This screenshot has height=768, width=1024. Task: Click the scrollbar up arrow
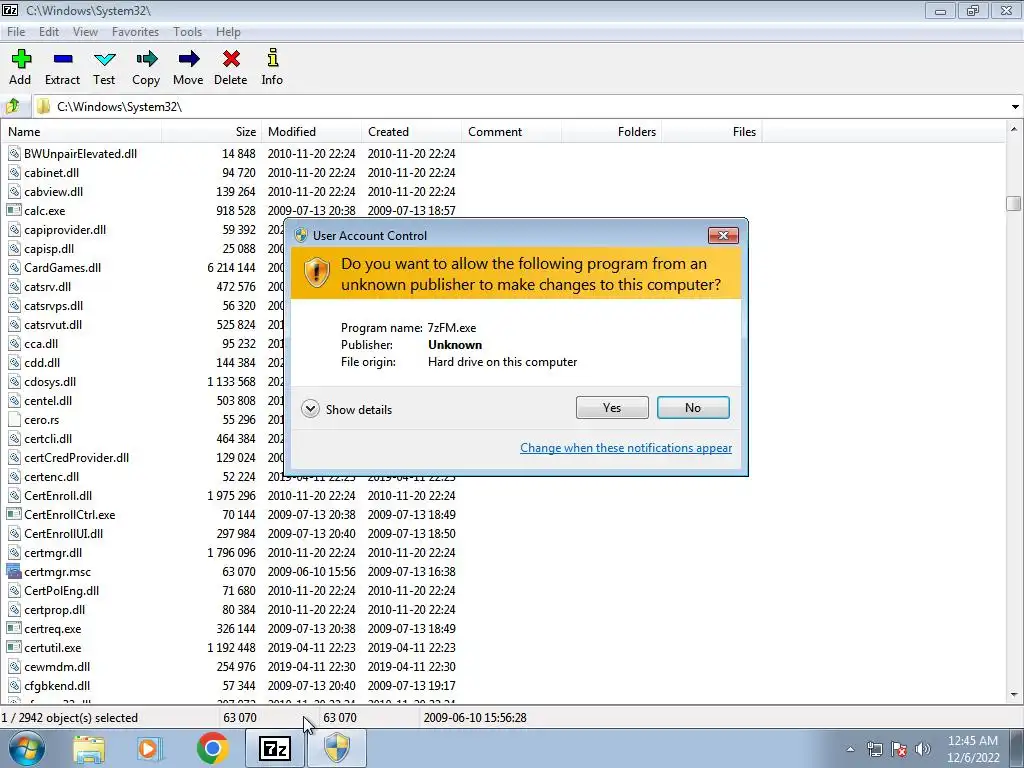point(1014,129)
